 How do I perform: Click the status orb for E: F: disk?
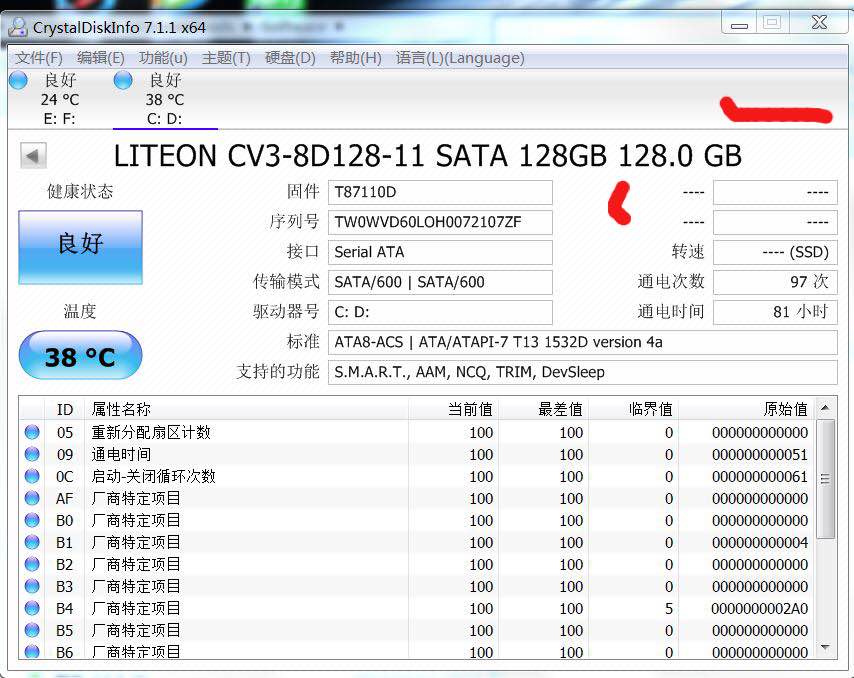tap(18, 80)
